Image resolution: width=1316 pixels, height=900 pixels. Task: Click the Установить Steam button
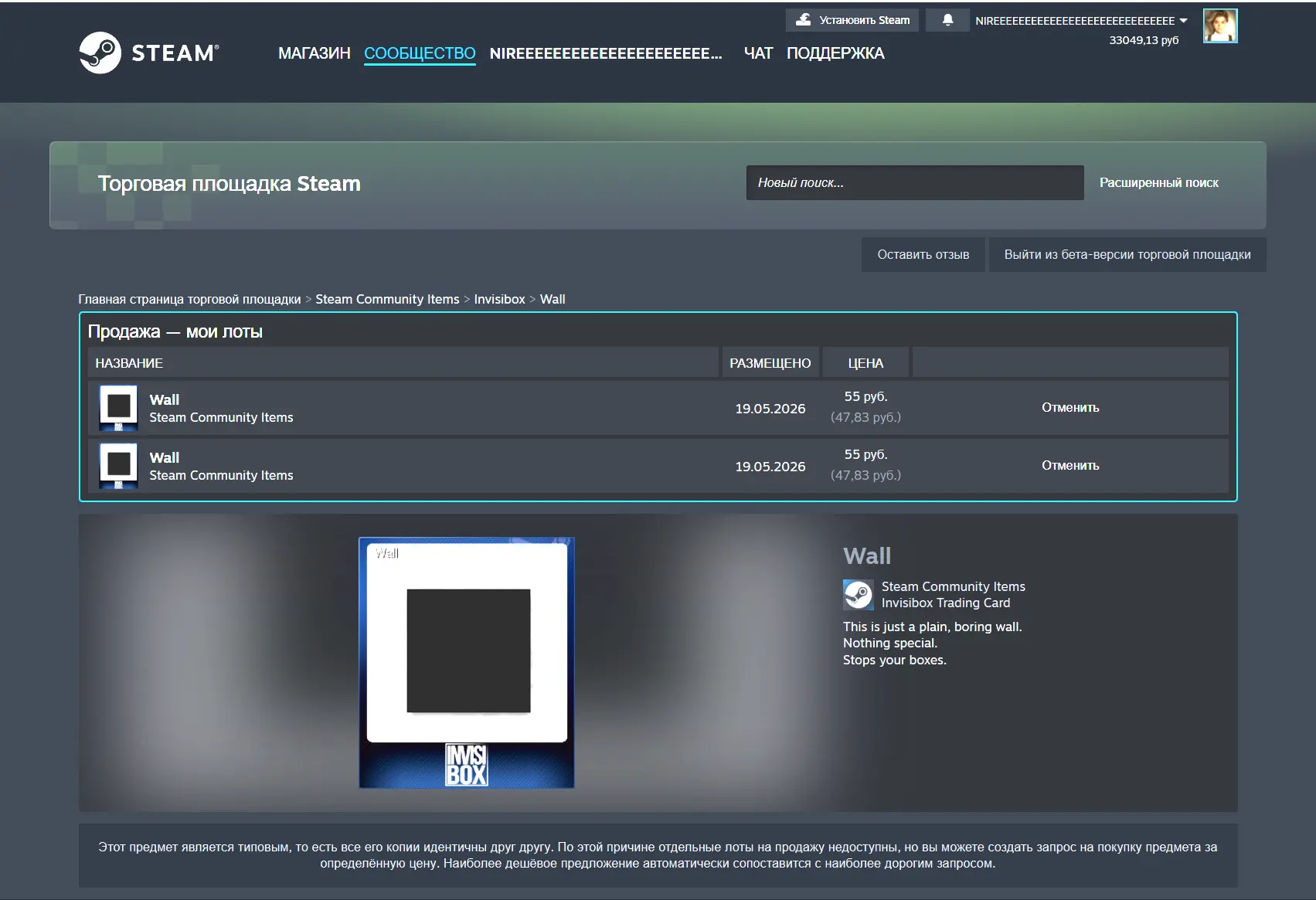coord(852,20)
